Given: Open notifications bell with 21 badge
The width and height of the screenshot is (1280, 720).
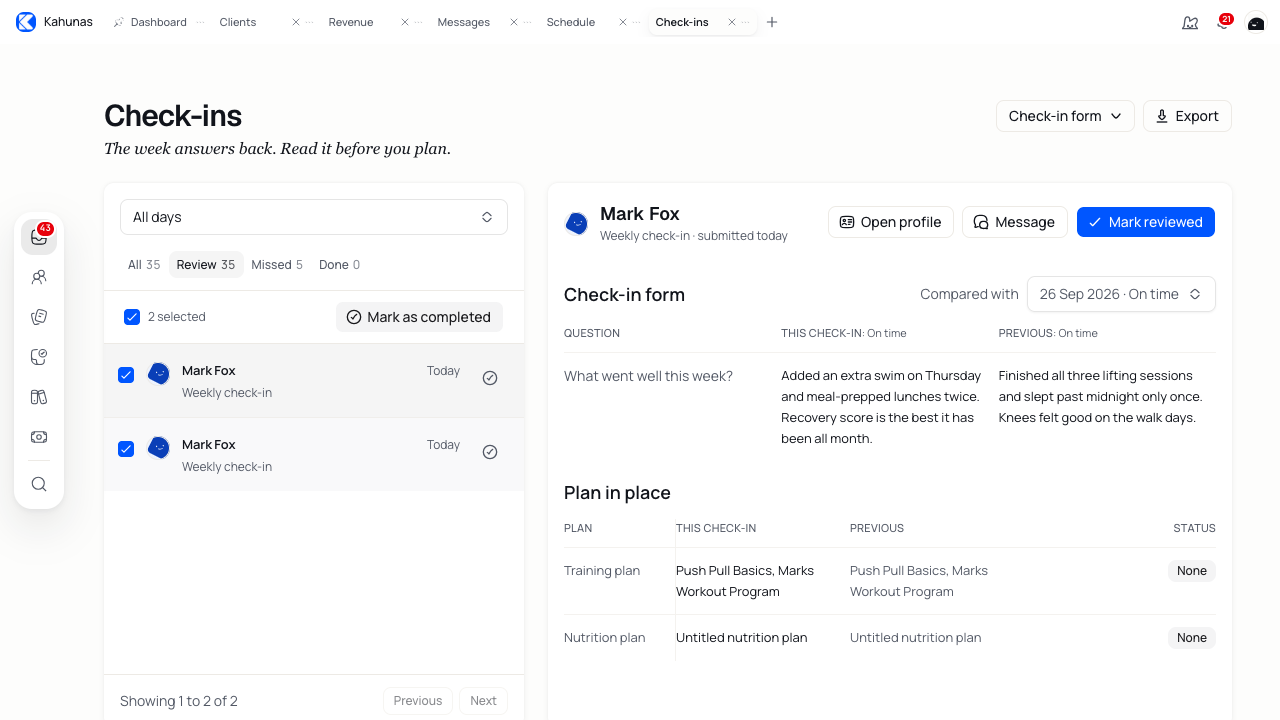Looking at the screenshot, I should (1223, 22).
